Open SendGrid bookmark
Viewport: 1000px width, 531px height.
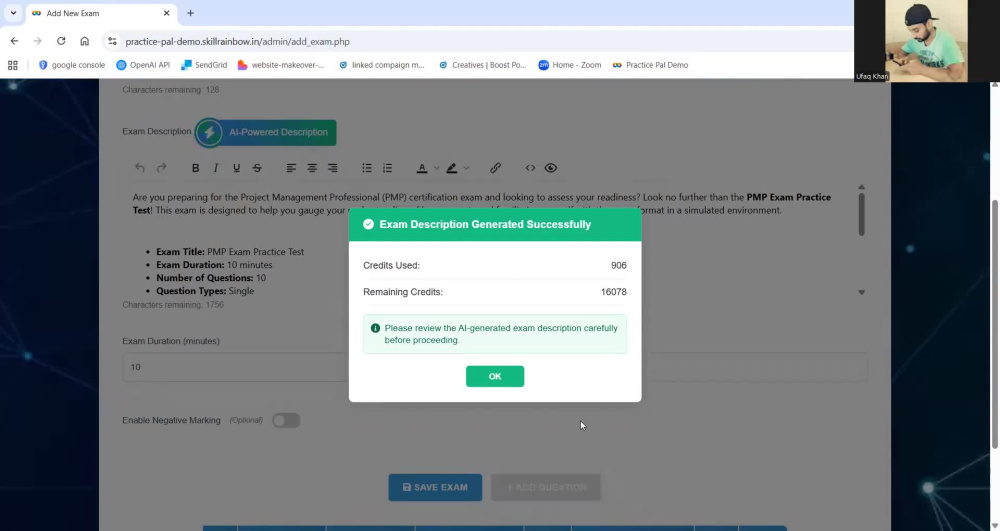pos(204,65)
